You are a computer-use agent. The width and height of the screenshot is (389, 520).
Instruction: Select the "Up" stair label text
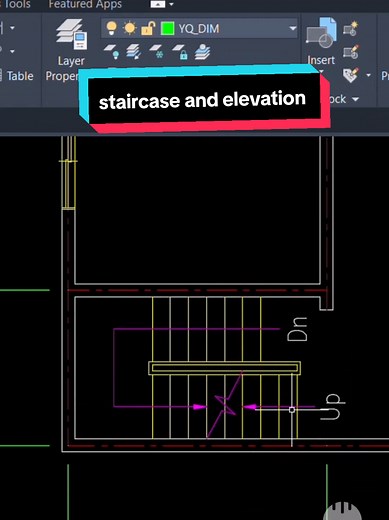[332, 407]
